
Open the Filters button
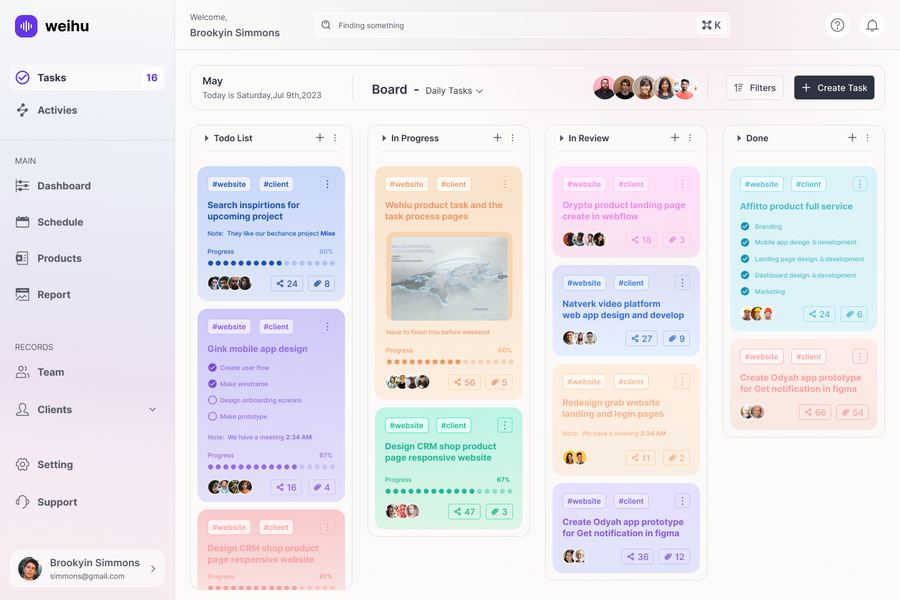point(755,87)
